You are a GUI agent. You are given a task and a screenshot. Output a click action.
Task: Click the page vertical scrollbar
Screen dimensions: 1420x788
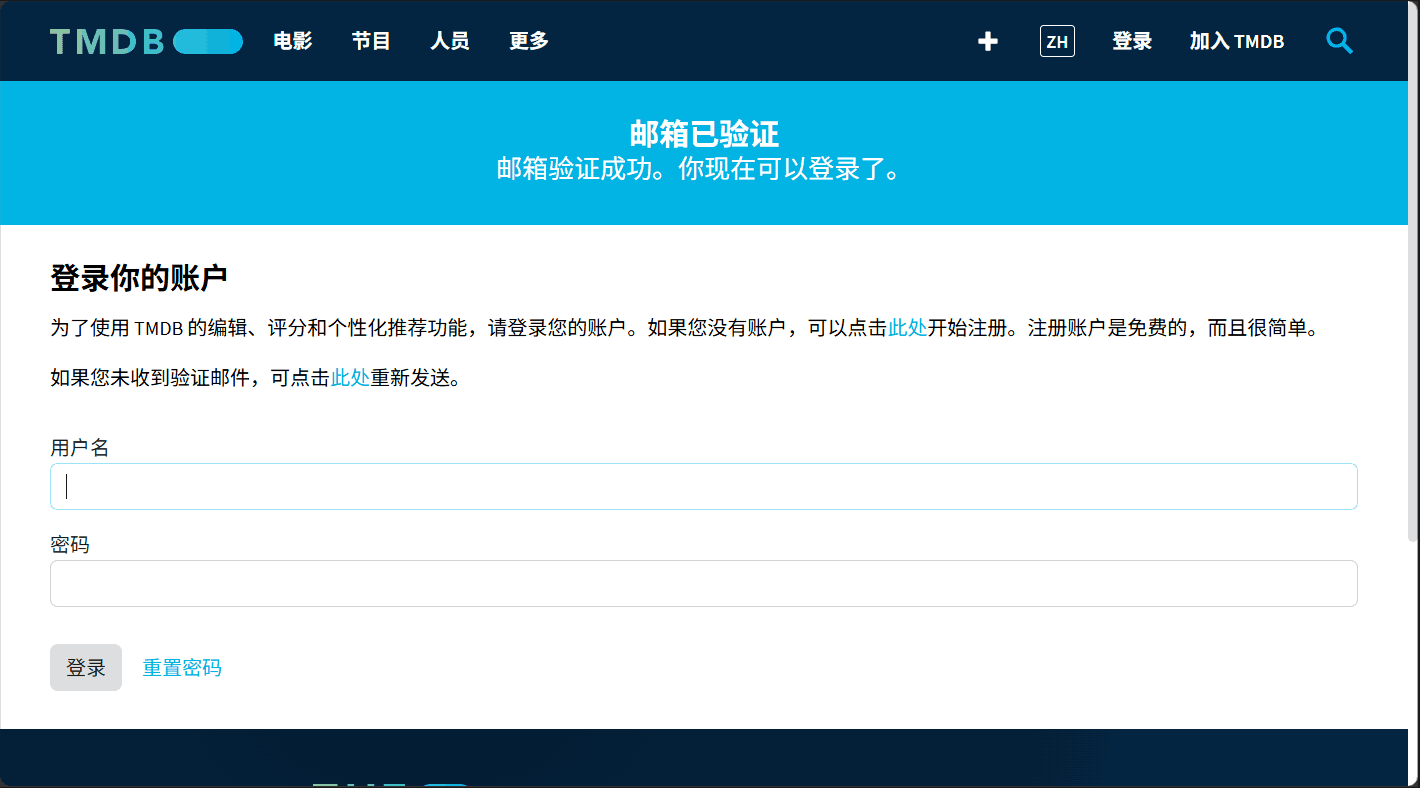click(1413, 271)
